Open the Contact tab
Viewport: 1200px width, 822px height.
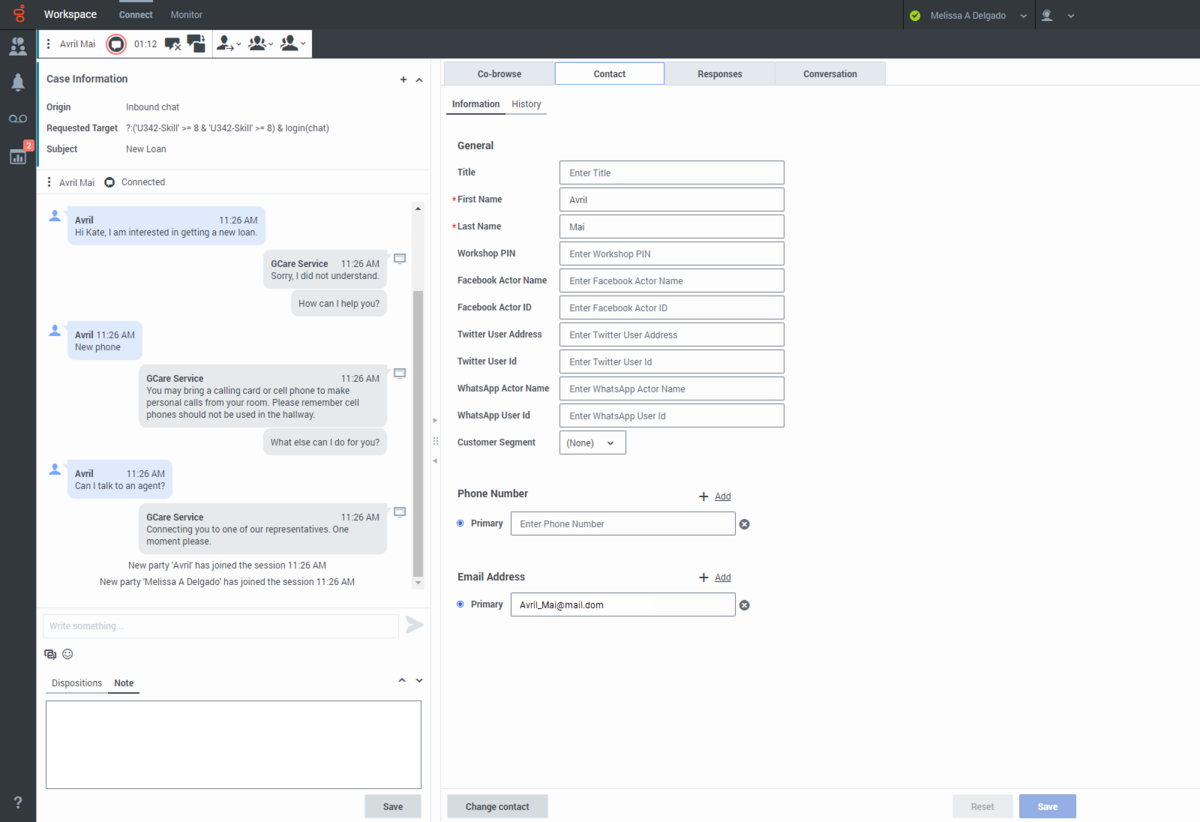click(x=610, y=74)
